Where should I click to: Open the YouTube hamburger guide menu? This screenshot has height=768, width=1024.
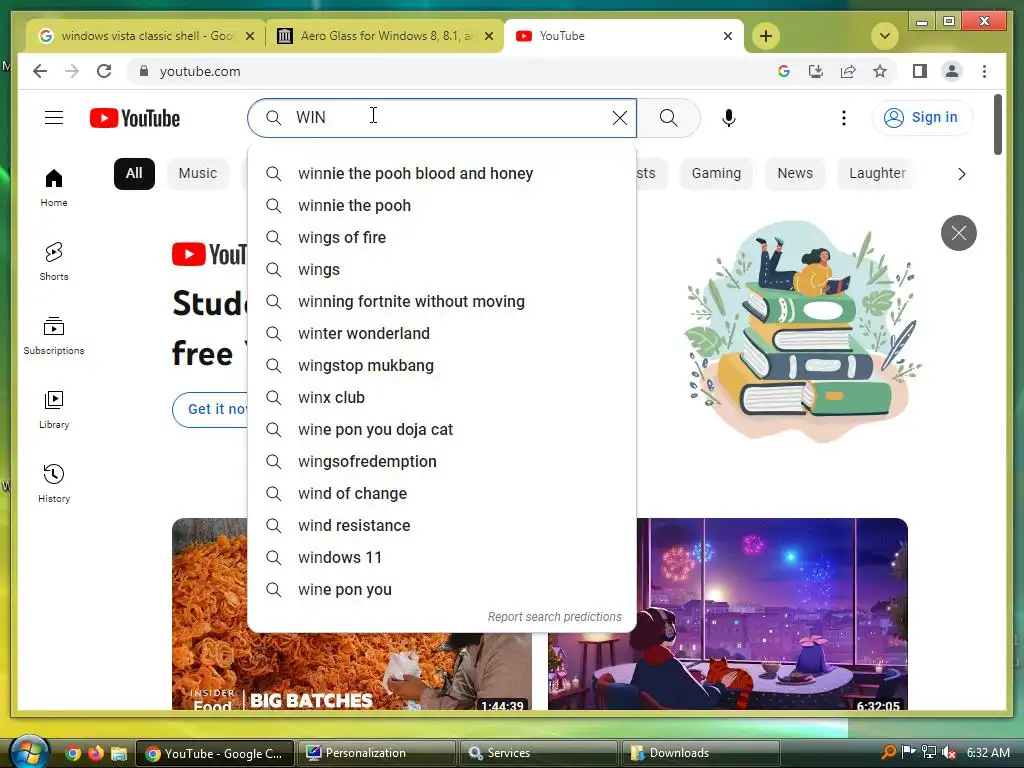point(54,118)
